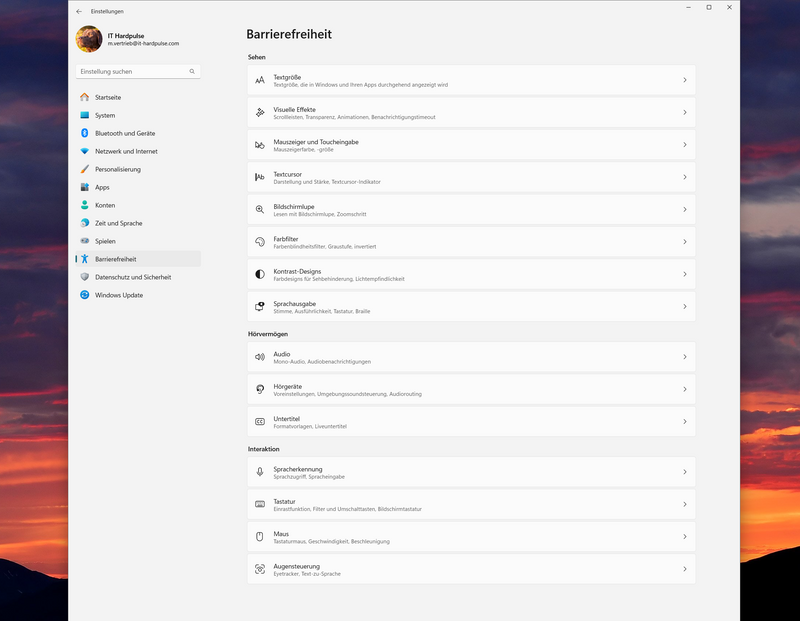Viewport: 800px width, 621px height.
Task: Click the Textgröße icon
Action: (x=260, y=80)
